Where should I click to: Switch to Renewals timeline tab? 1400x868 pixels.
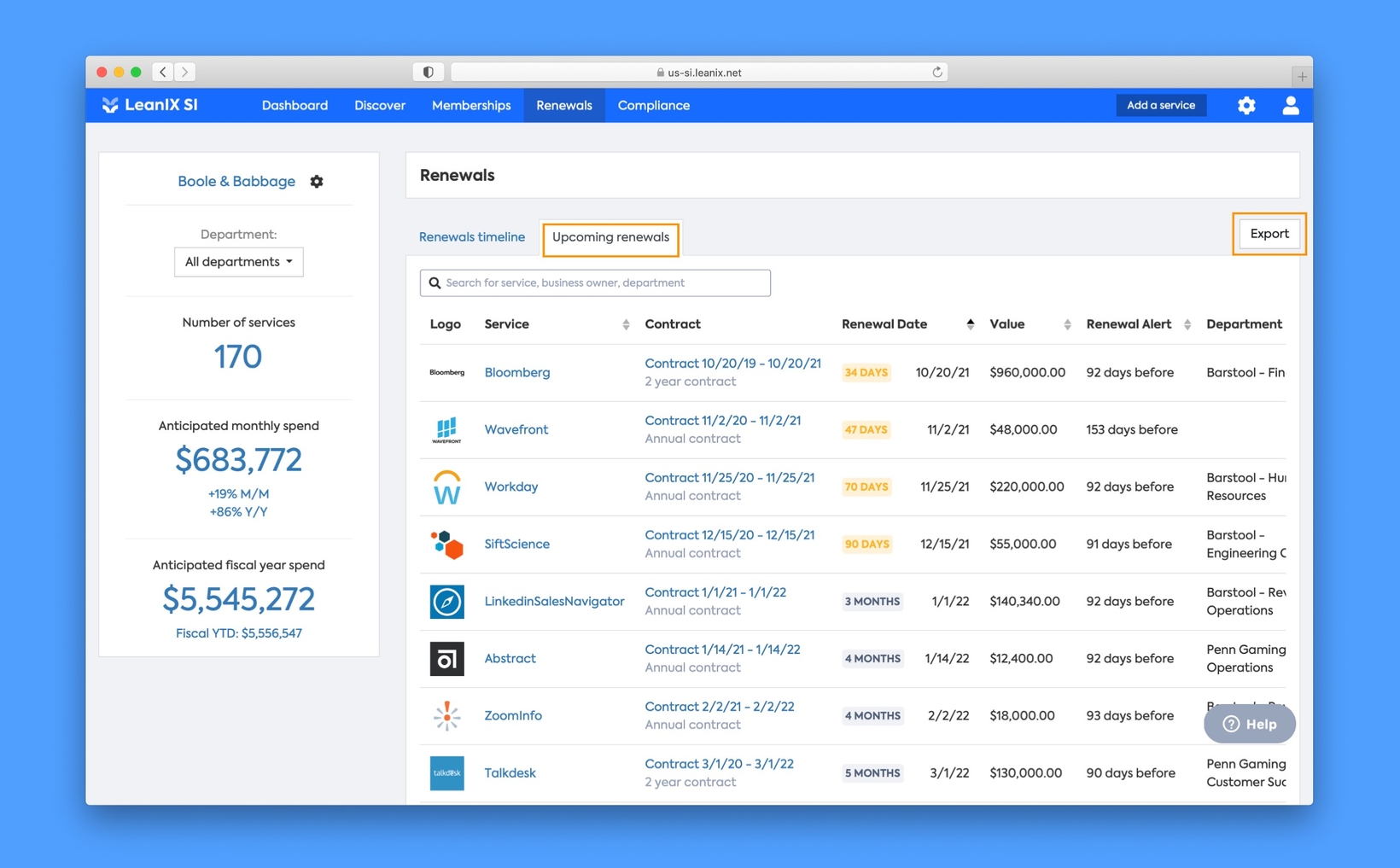[472, 237]
